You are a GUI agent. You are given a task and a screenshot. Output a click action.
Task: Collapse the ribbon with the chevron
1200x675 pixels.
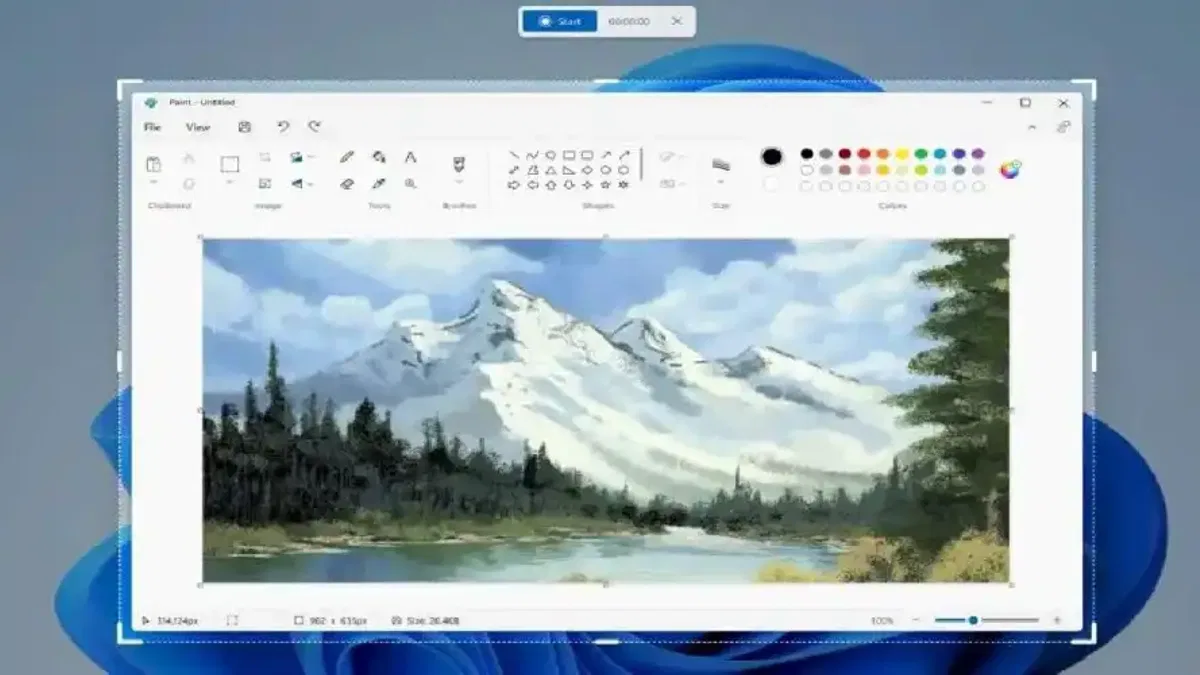(x=1032, y=127)
